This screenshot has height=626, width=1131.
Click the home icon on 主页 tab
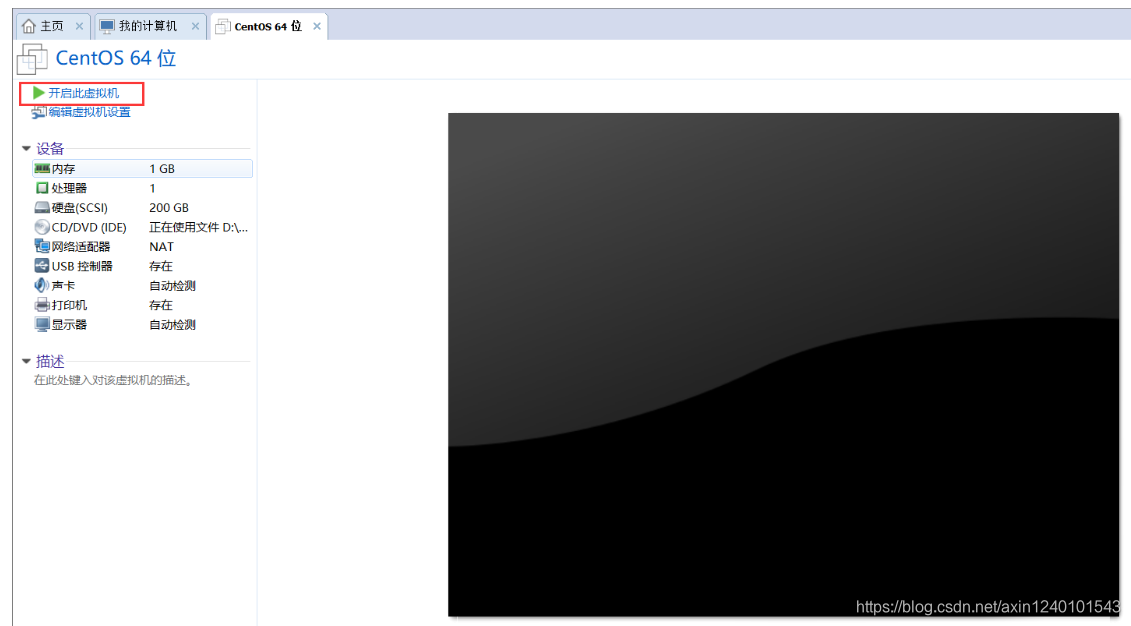click(x=29, y=26)
